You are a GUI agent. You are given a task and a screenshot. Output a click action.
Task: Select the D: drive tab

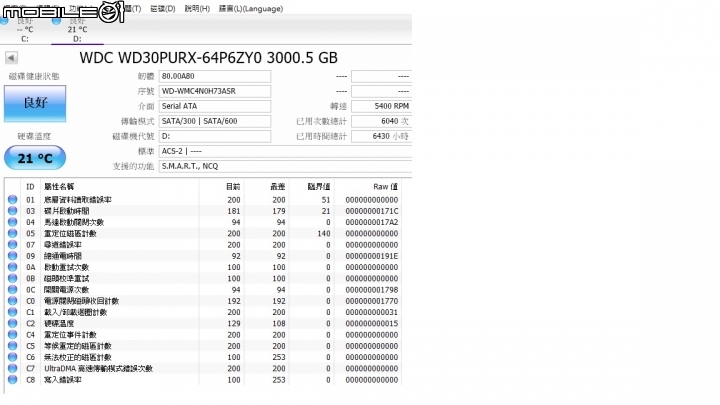tap(77, 30)
